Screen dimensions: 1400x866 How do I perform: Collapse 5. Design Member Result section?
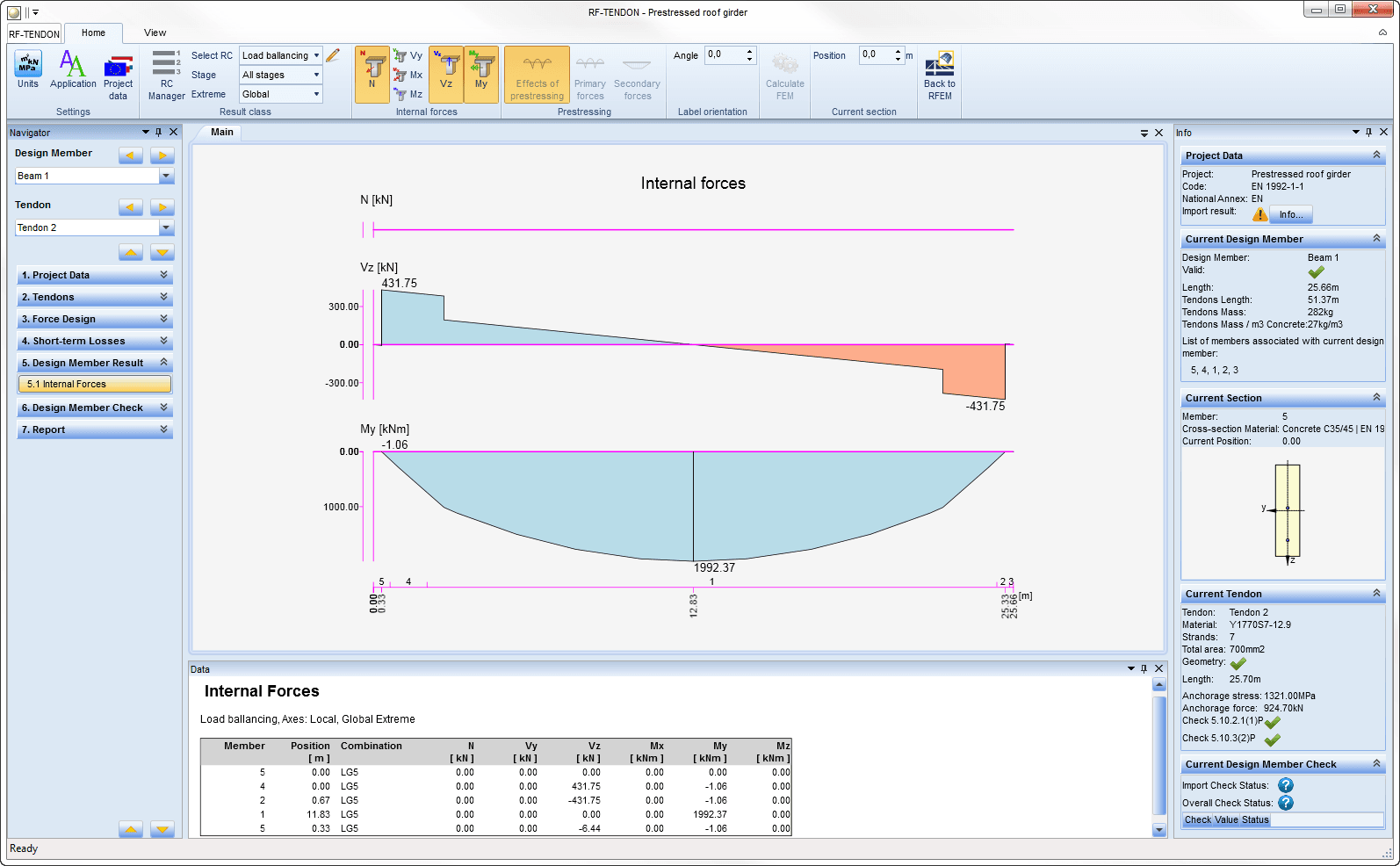pyautogui.click(x=95, y=363)
